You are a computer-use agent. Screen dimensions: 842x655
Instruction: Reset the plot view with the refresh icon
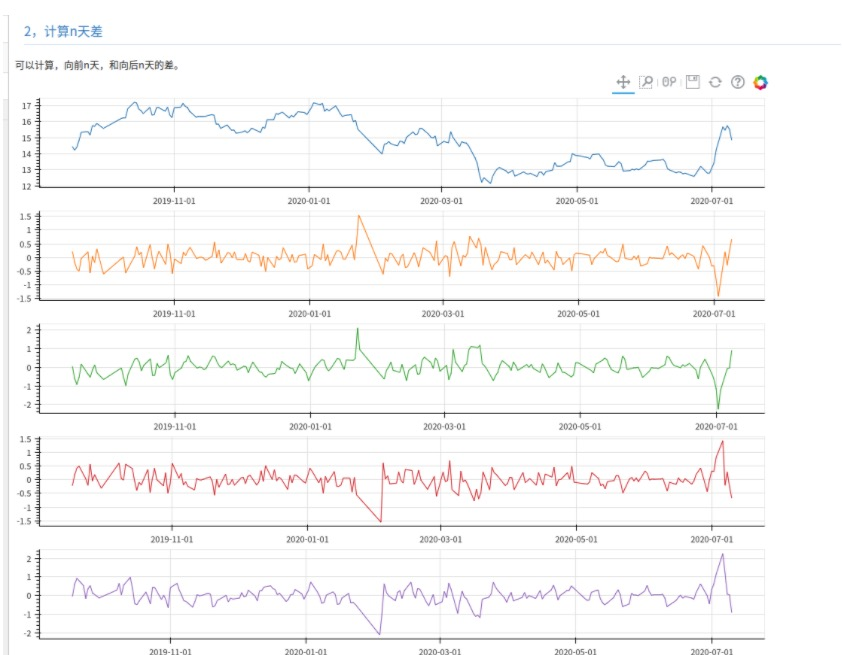(714, 82)
